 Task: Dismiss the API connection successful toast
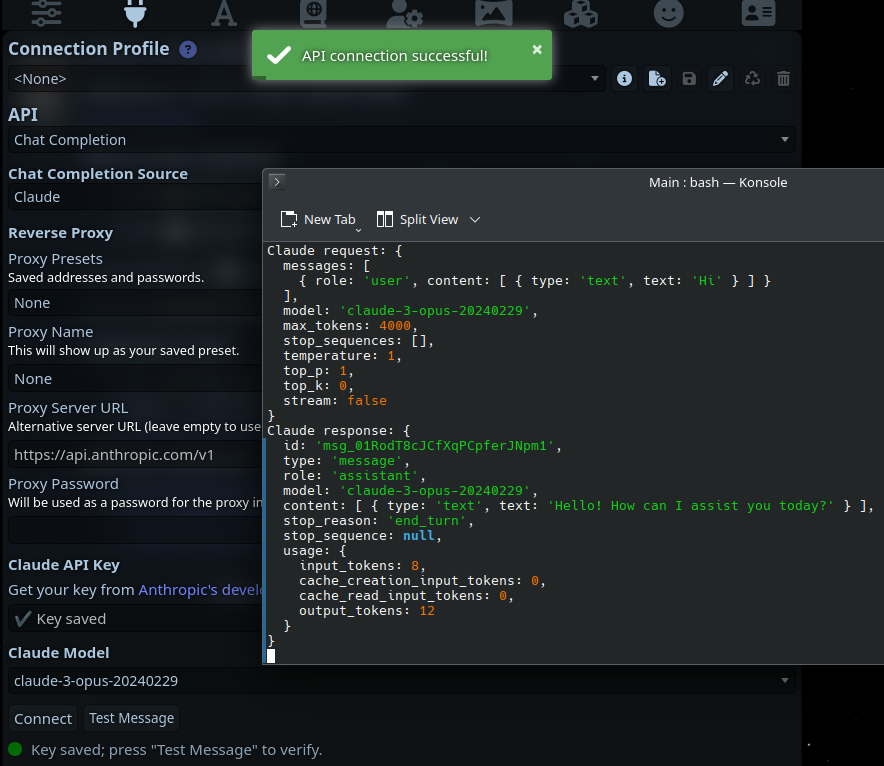pos(537,50)
